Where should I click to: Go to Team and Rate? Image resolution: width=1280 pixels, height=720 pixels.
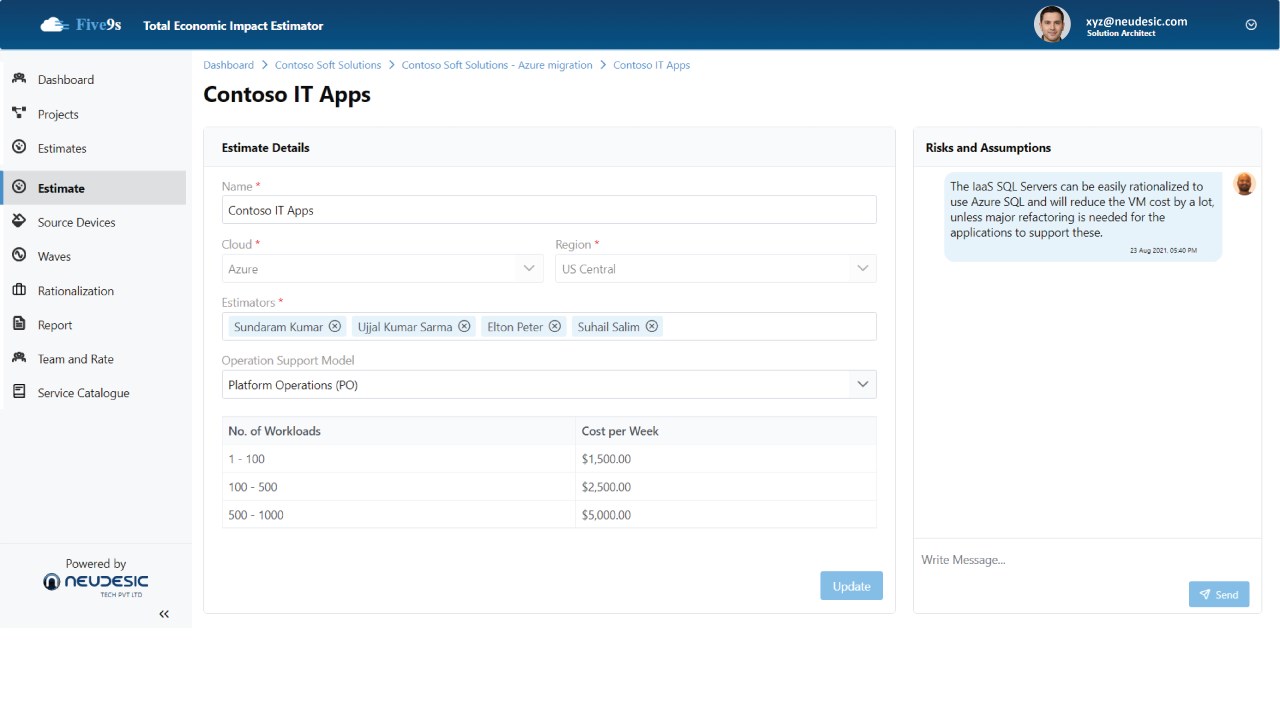coord(76,359)
